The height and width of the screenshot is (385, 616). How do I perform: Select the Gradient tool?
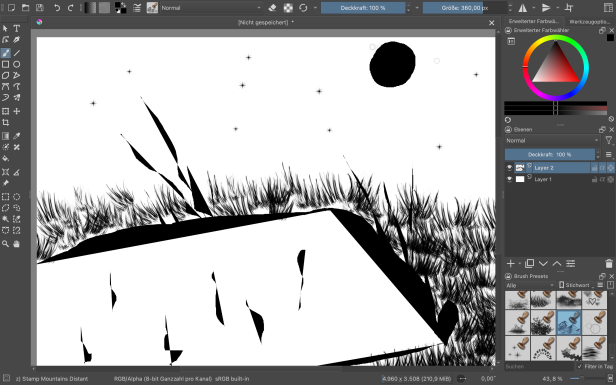6,136
